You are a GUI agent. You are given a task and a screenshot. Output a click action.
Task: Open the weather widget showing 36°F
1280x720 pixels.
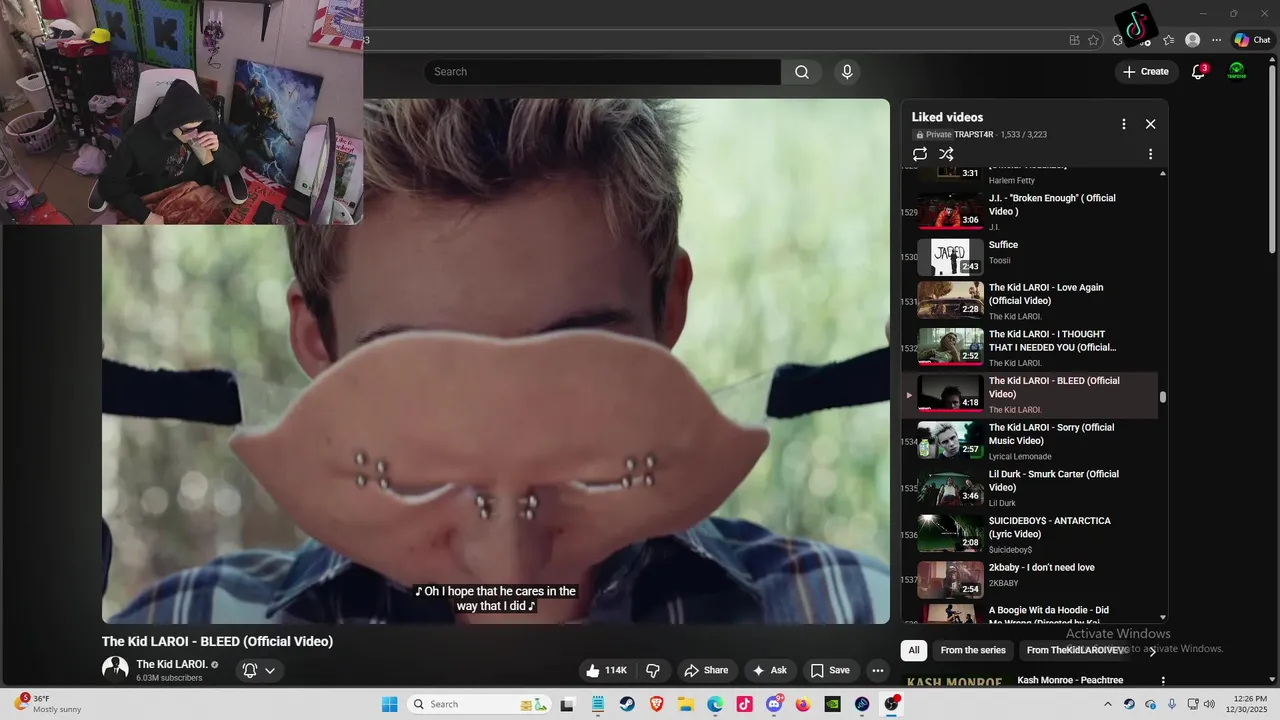point(48,704)
